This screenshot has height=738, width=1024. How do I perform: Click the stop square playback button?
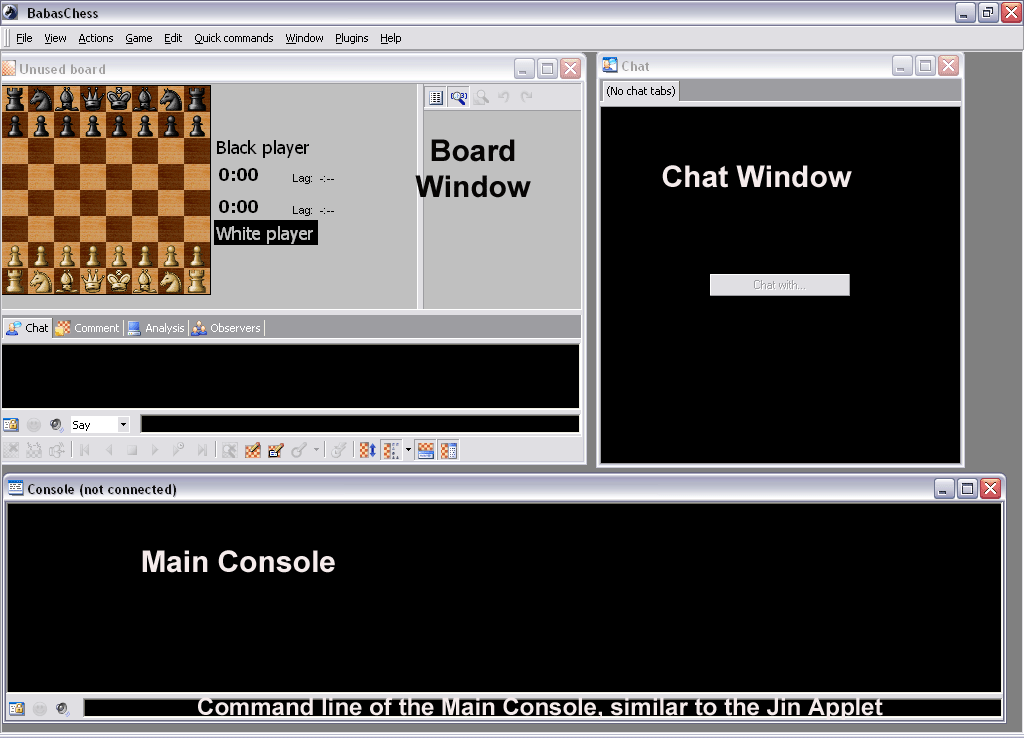(x=132, y=450)
